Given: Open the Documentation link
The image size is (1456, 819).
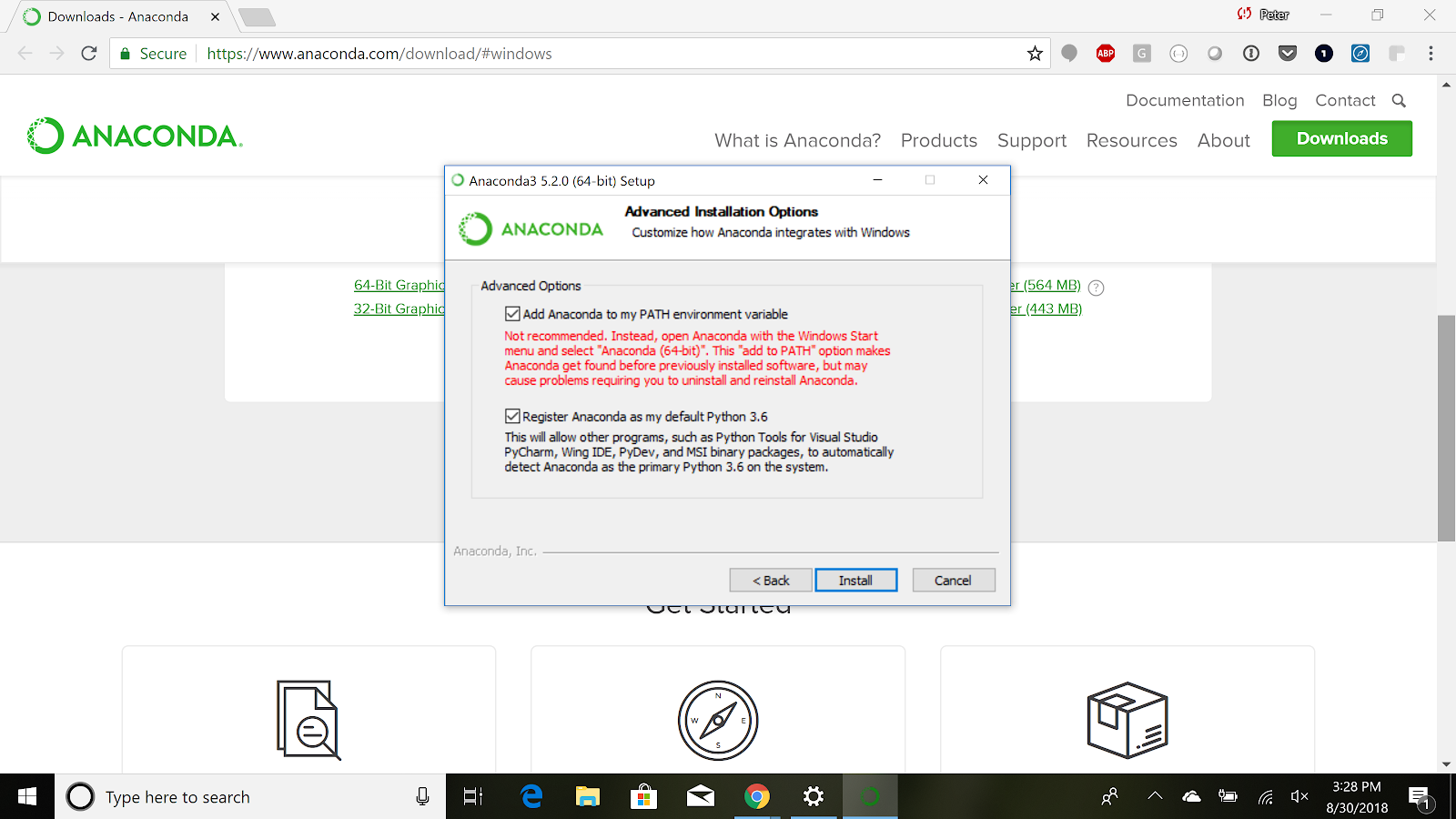Looking at the screenshot, I should pos(1185,101).
